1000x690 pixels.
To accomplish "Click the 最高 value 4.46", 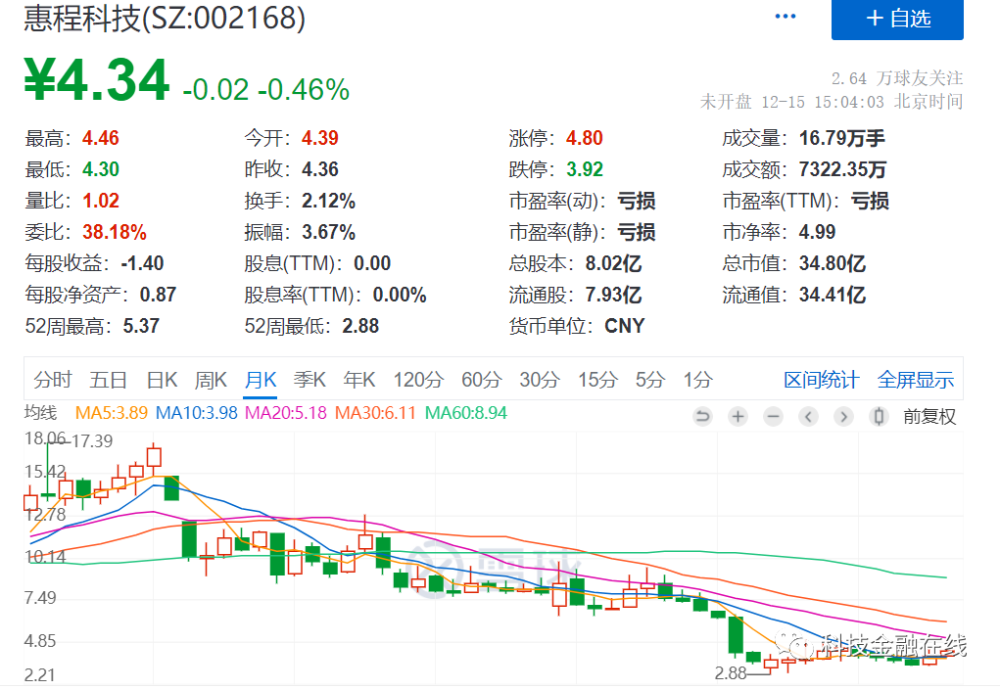I will pos(101,138).
